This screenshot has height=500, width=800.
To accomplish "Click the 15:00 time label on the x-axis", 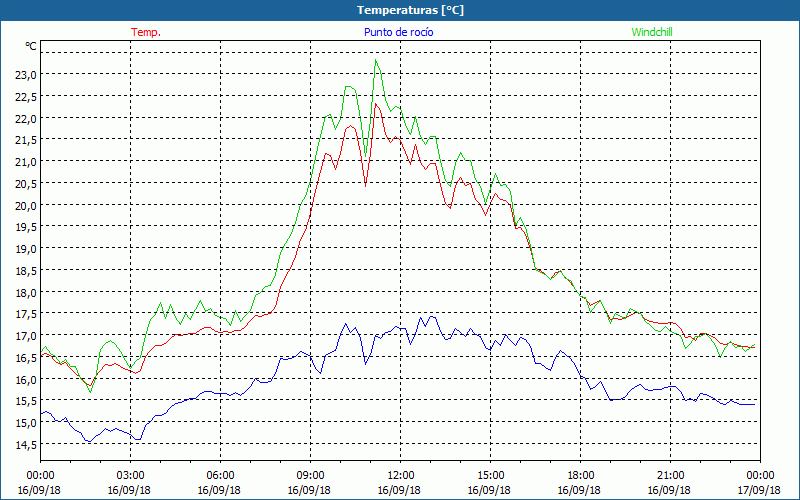I will pos(490,476).
